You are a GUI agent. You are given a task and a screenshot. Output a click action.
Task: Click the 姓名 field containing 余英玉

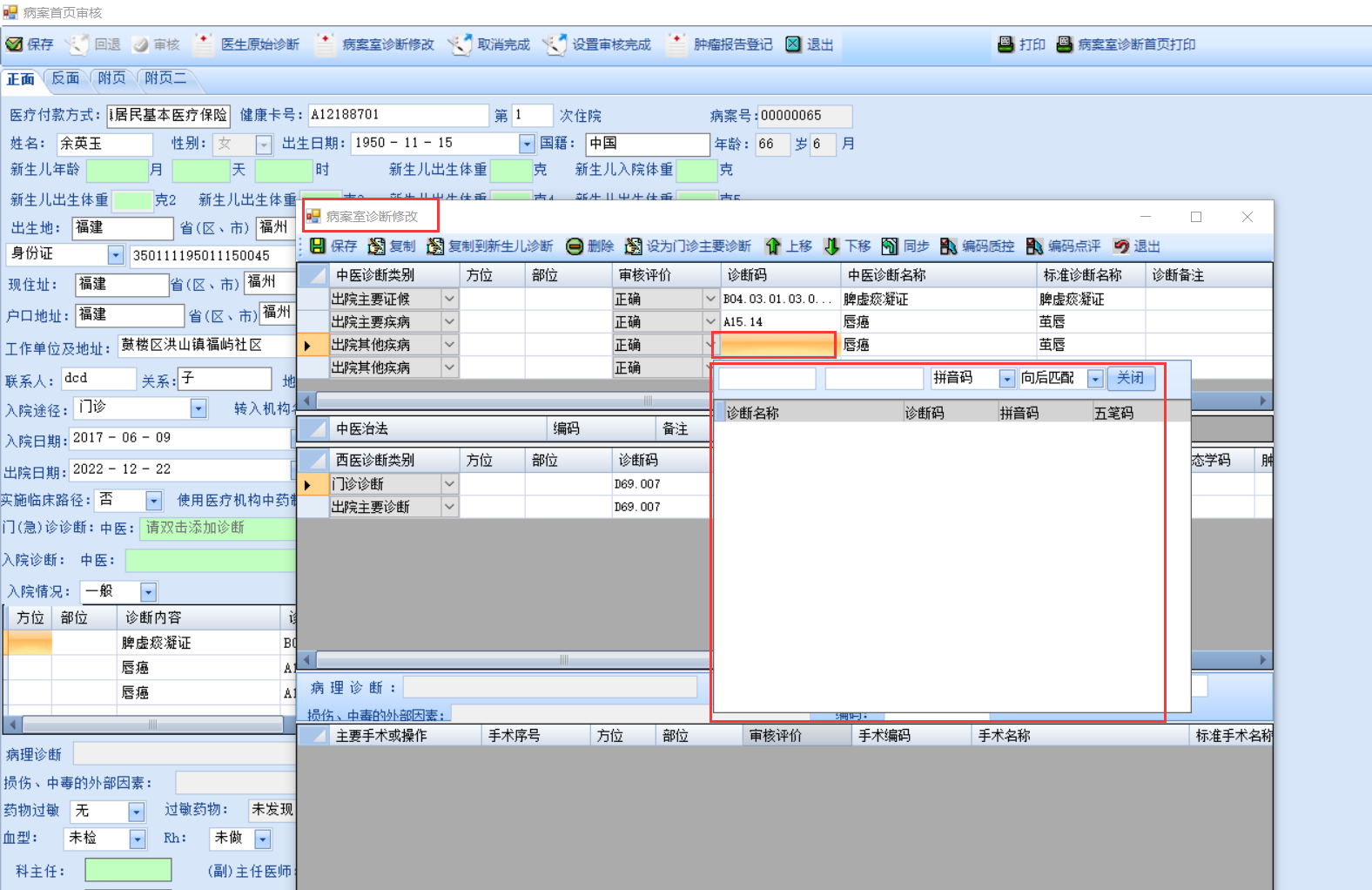pyautogui.click(x=104, y=144)
